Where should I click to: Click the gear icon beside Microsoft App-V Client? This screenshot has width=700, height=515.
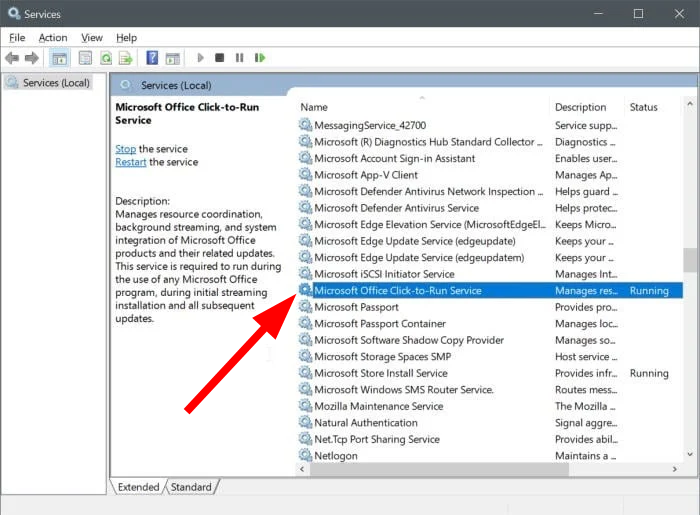pyautogui.click(x=305, y=174)
